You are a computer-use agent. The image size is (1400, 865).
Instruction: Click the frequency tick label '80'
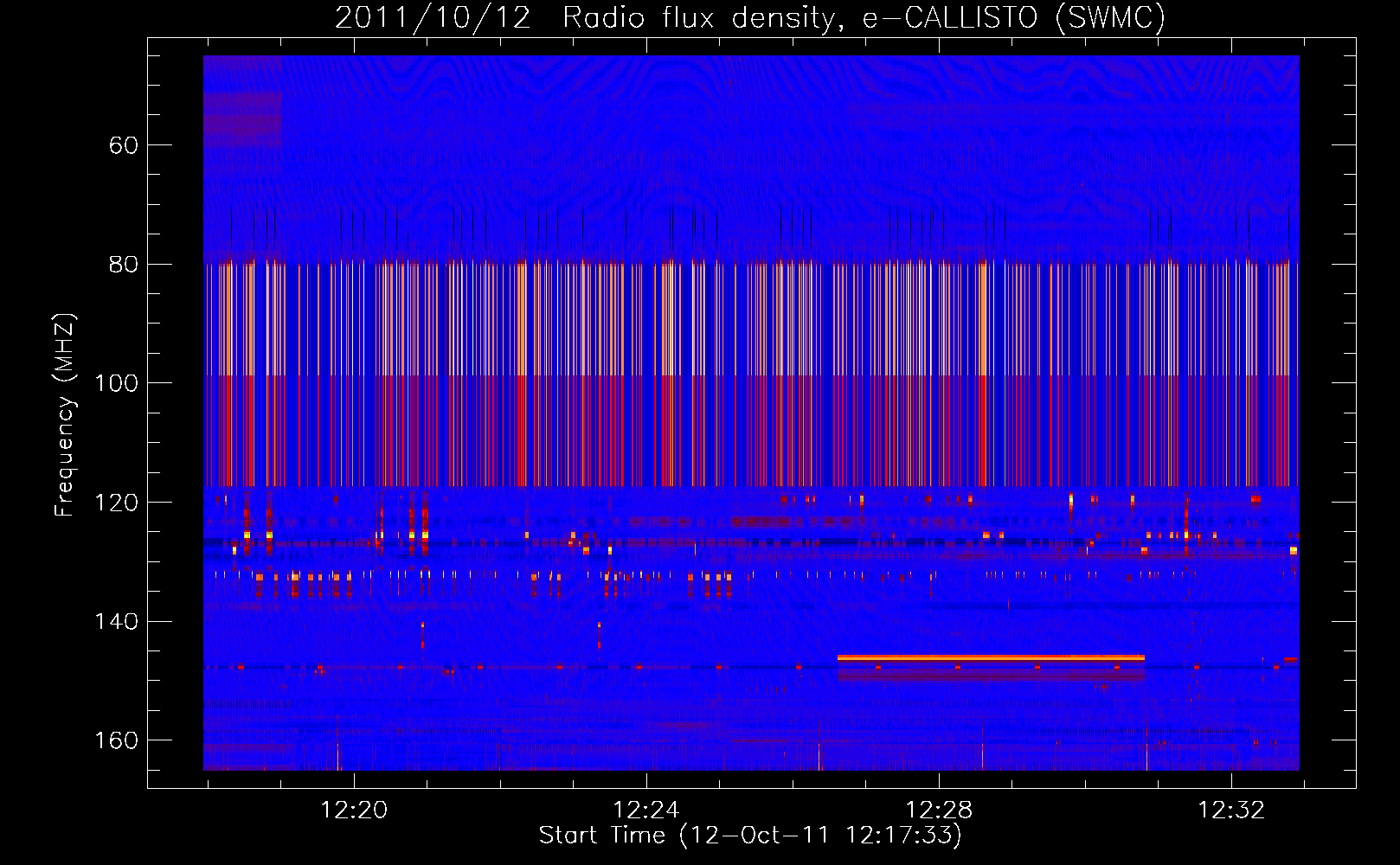coord(124,265)
